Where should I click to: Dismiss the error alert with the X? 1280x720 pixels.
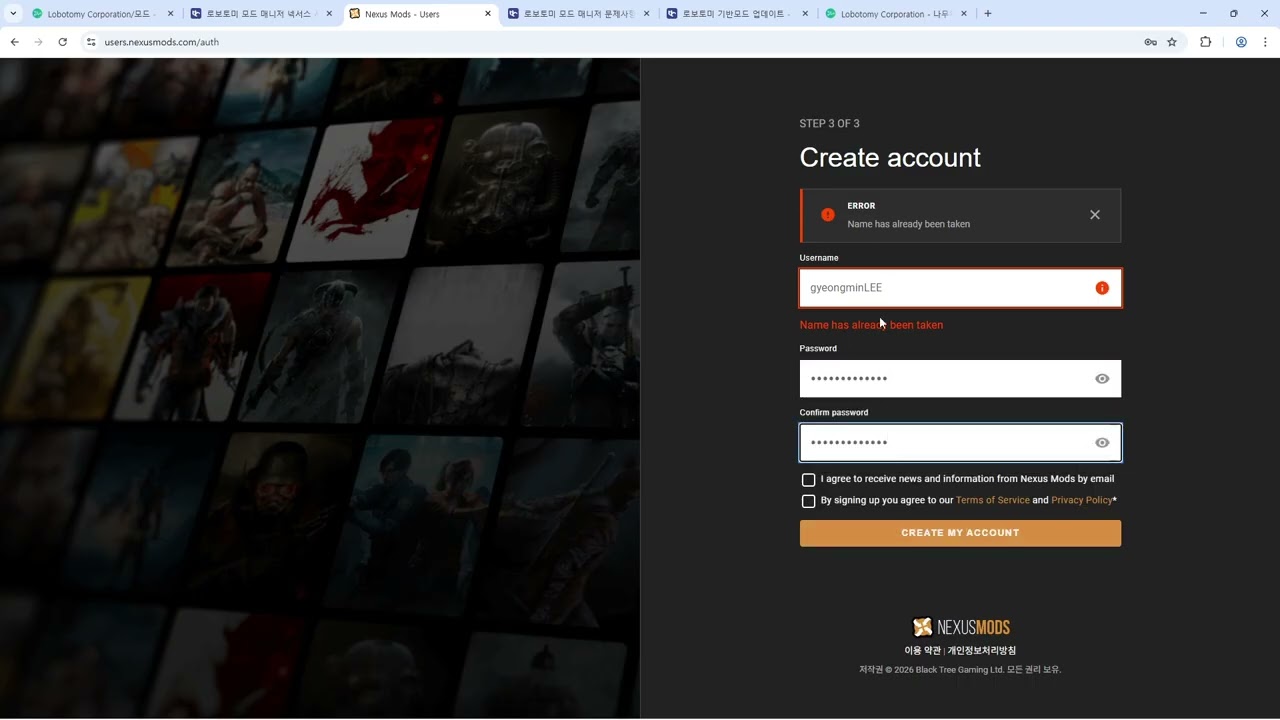click(1095, 215)
